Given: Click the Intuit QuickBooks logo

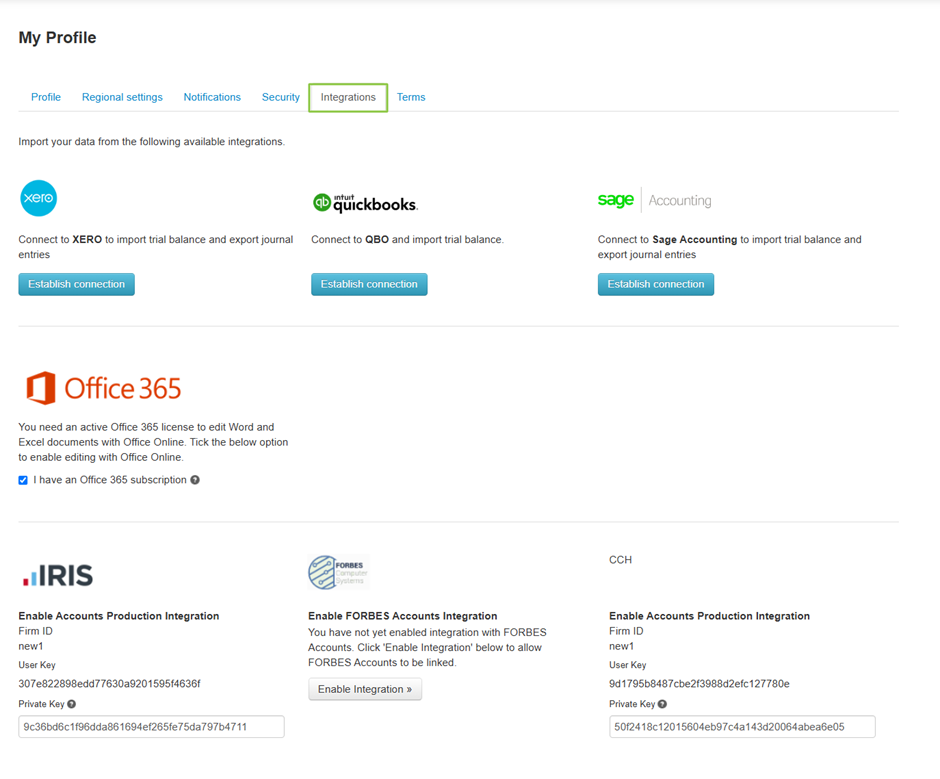Looking at the screenshot, I should (x=364, y=203).
